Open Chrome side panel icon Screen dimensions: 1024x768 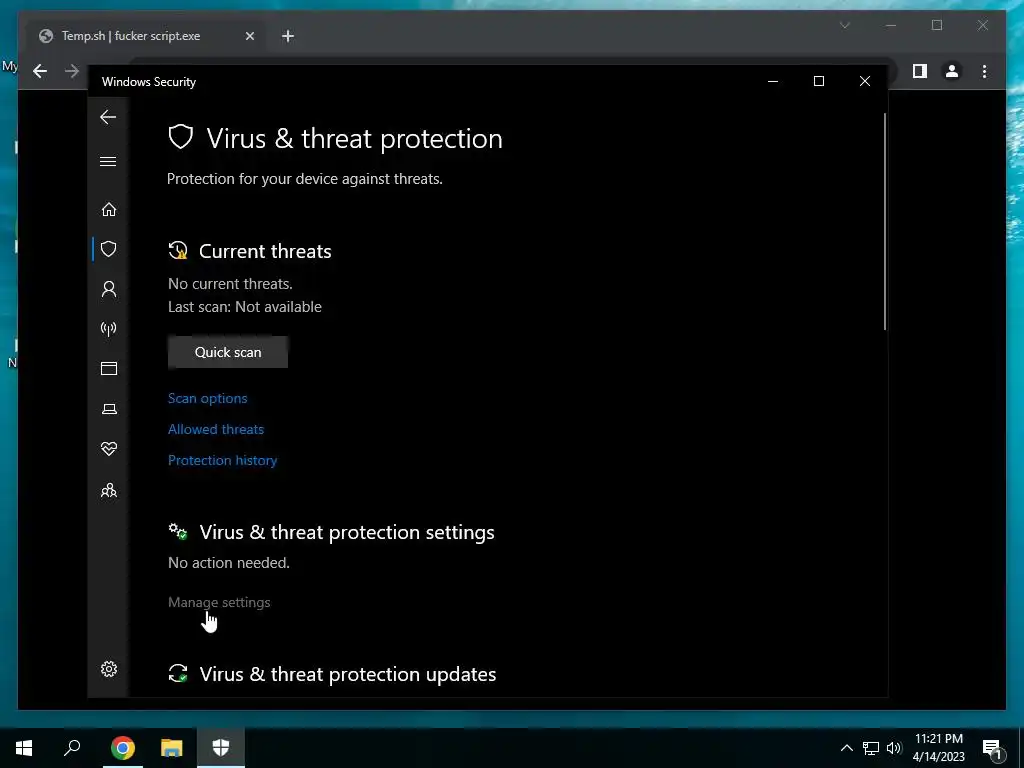click(x=920, y=71)
